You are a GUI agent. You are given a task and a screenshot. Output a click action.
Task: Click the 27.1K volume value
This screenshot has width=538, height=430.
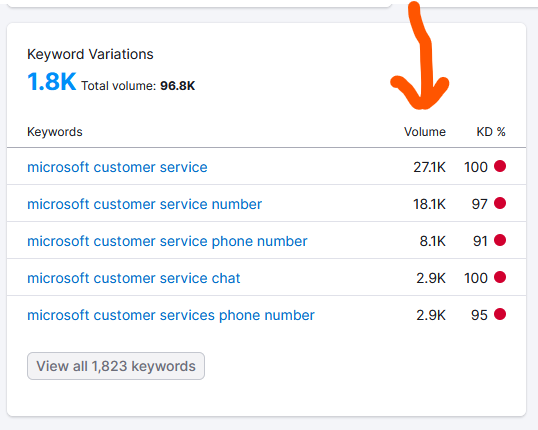(x=429, y=167)
